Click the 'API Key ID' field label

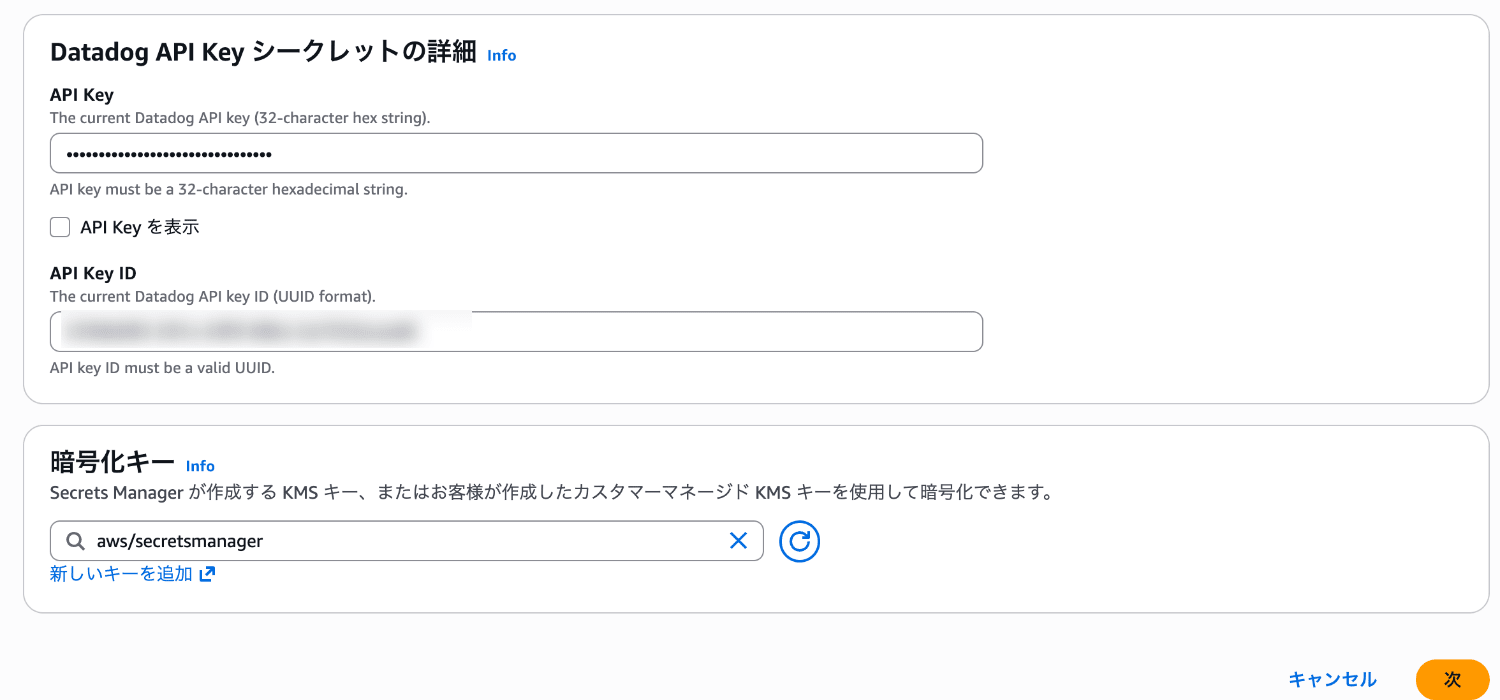pos(93,273)
